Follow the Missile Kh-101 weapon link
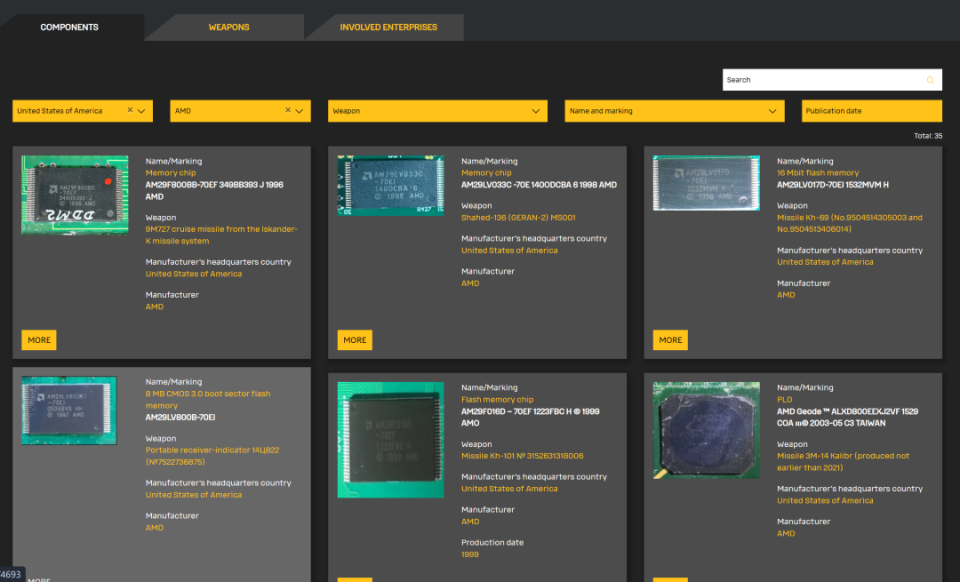The image size is (960, 582). (522, 456)
